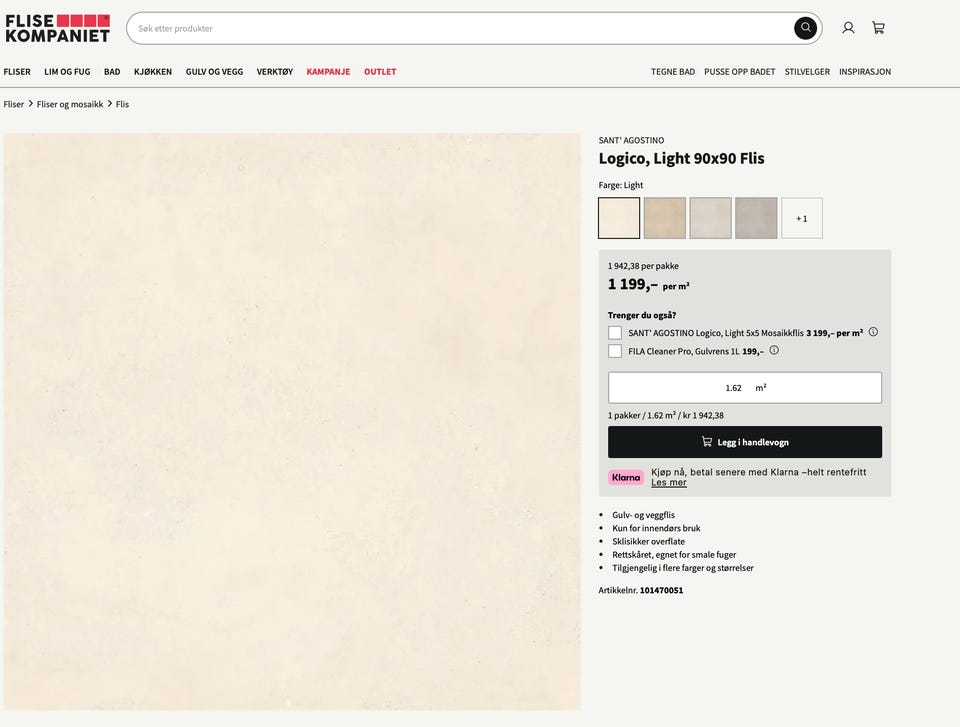Screen dimensions: 960x727
Task: Click the Gulv- og veggflis bullet
Action: click(643, 515)
